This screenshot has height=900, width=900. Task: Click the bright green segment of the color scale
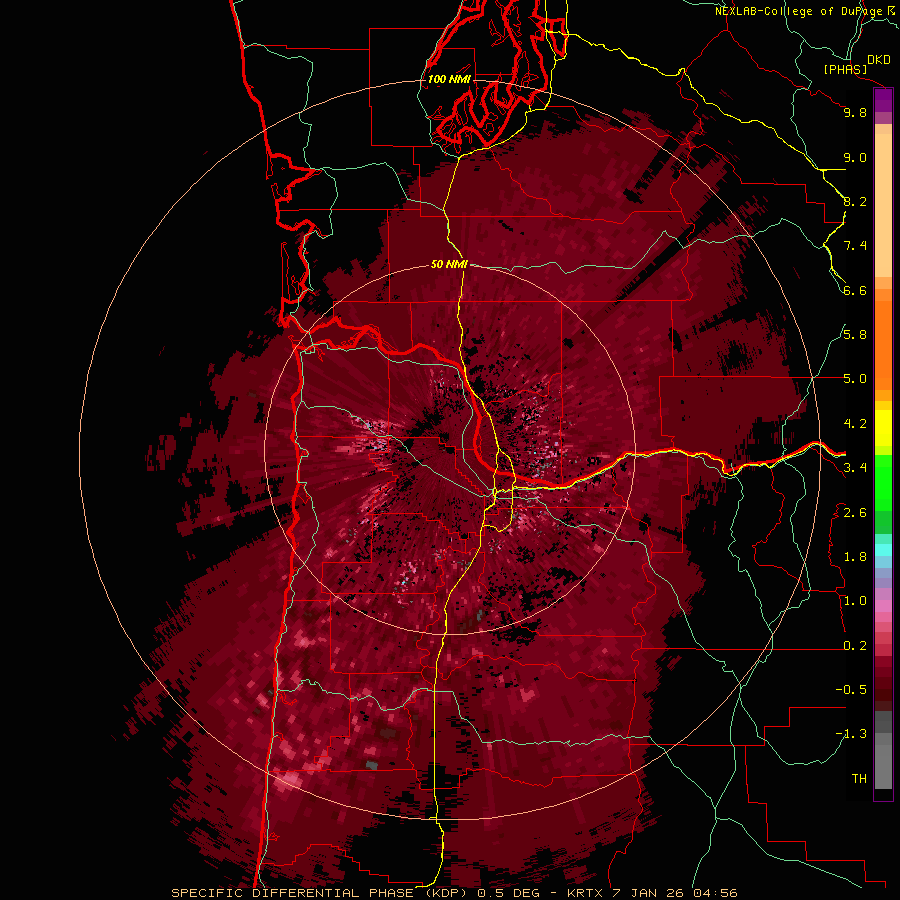pyautogui.click(x=883, y=483)
